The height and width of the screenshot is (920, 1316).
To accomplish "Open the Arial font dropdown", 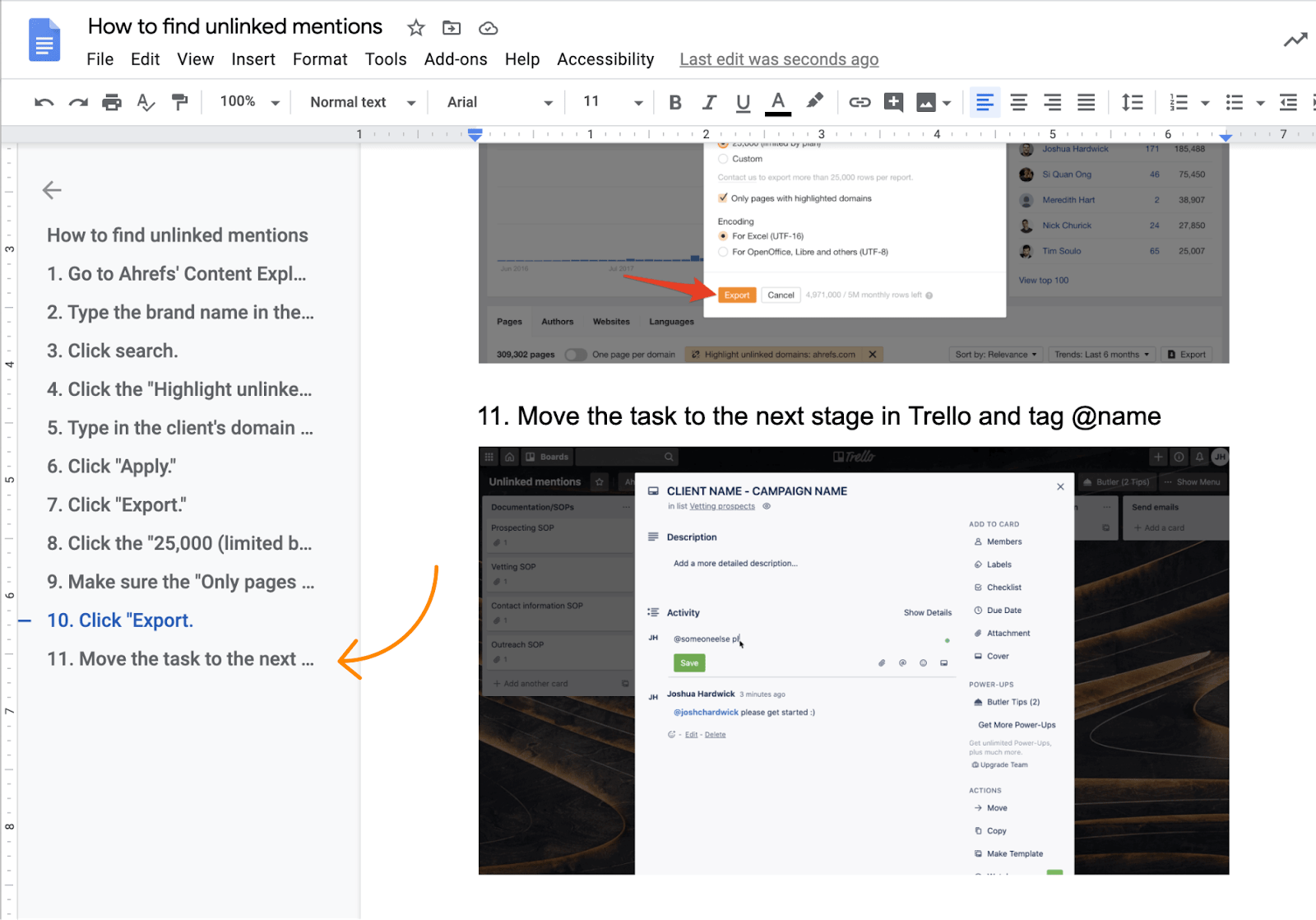I will pos(498,102).
